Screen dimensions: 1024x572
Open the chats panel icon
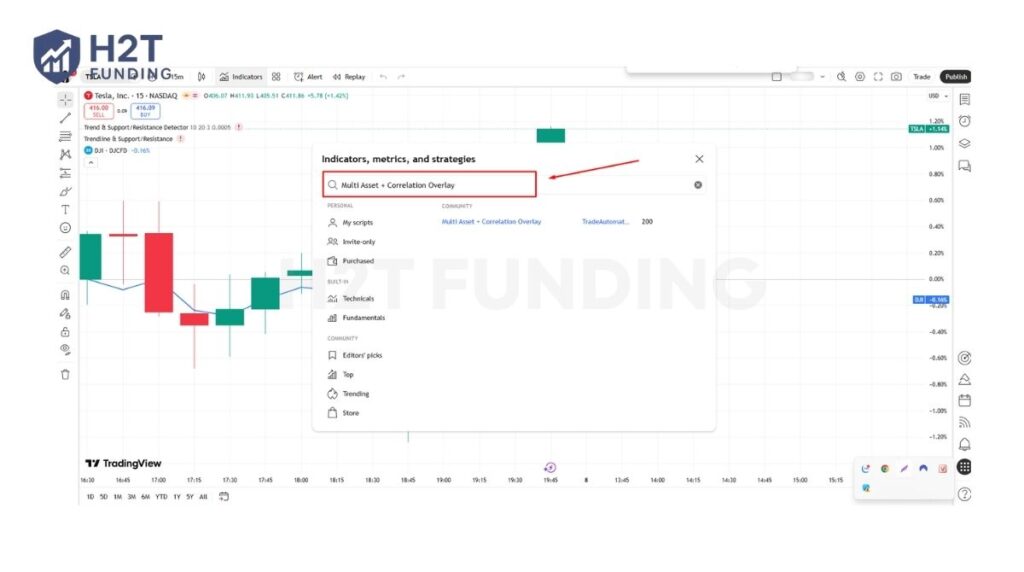[965, 166]
